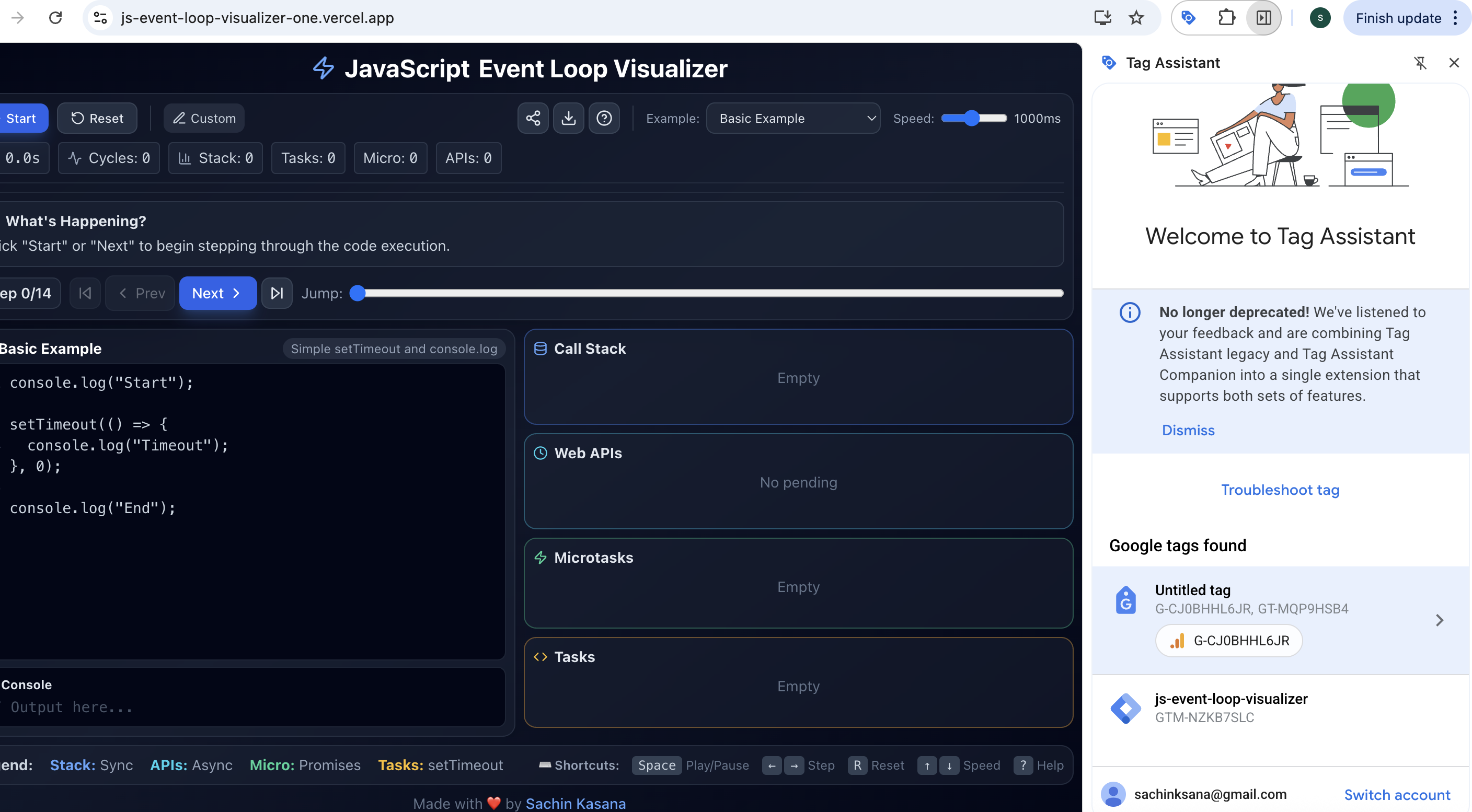Click the G-CJ0BHHL6JR measurement chip
Viewport: 1472px width, 812px height.
[1228, 640]
